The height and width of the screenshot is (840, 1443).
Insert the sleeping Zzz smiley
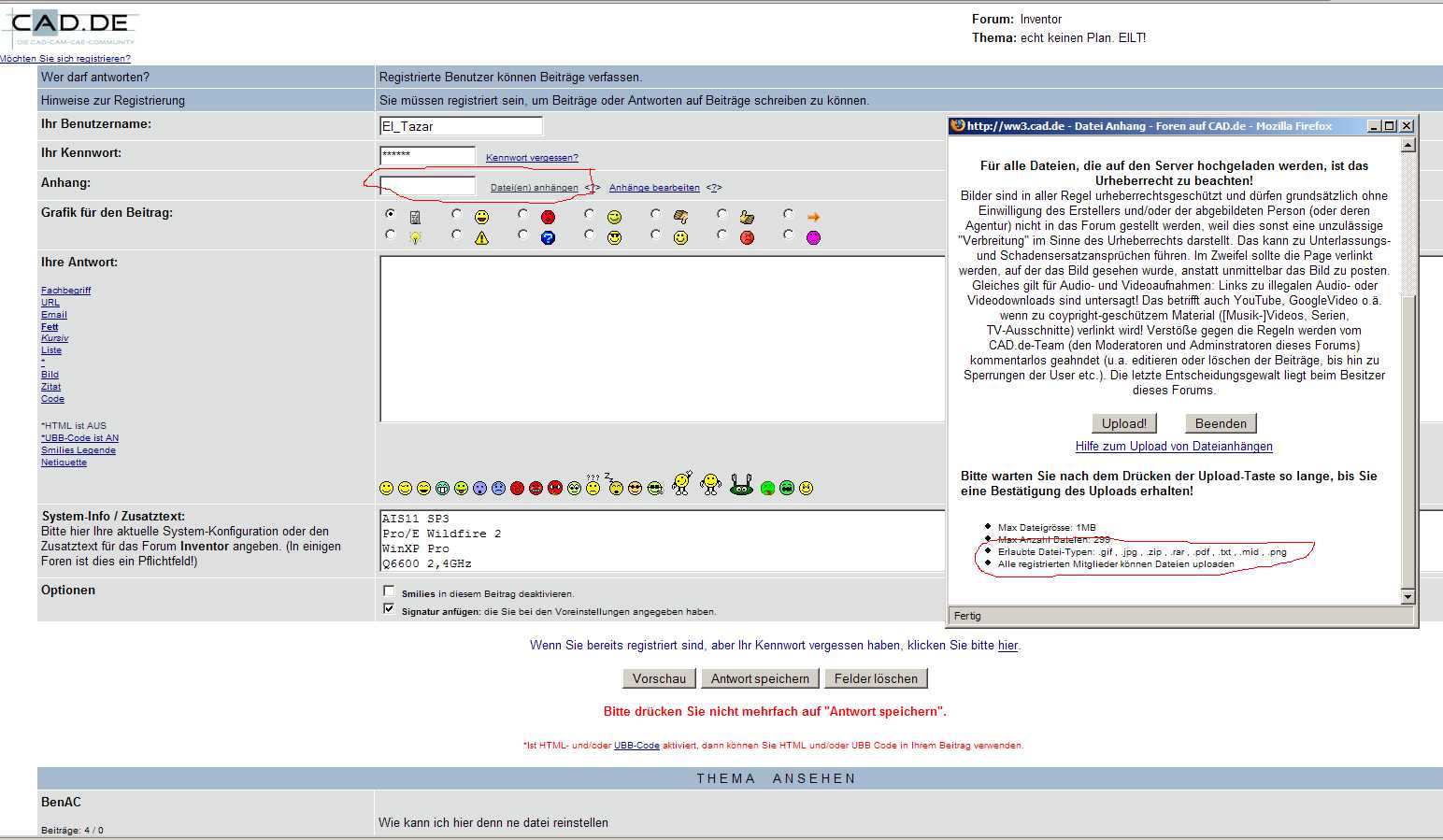click(x=614, y=483)
